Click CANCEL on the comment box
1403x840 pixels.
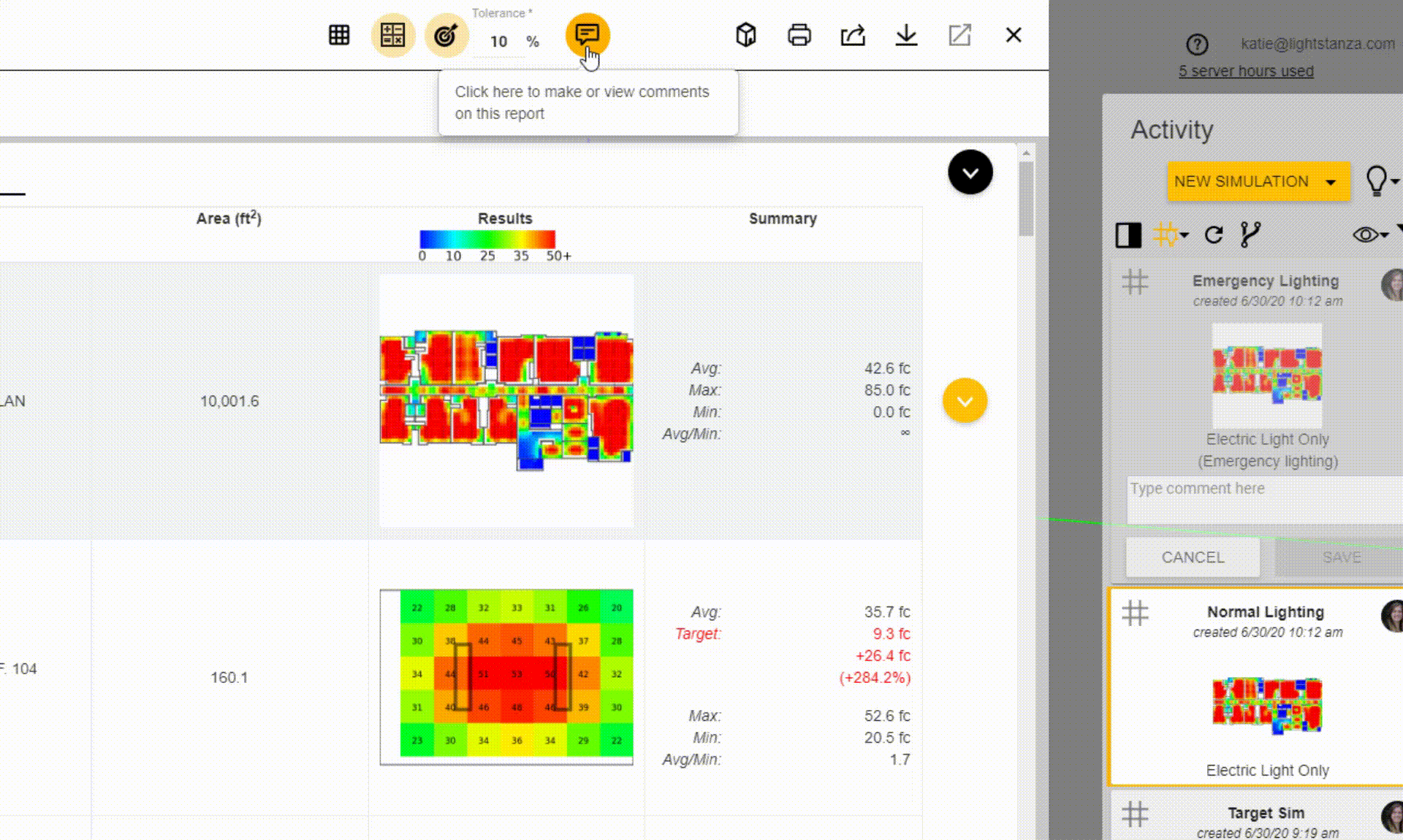tap(1193, 557)
